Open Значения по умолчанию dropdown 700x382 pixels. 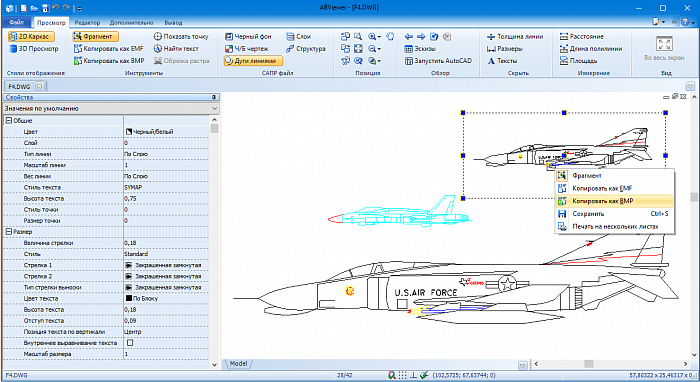pos(111,108)
